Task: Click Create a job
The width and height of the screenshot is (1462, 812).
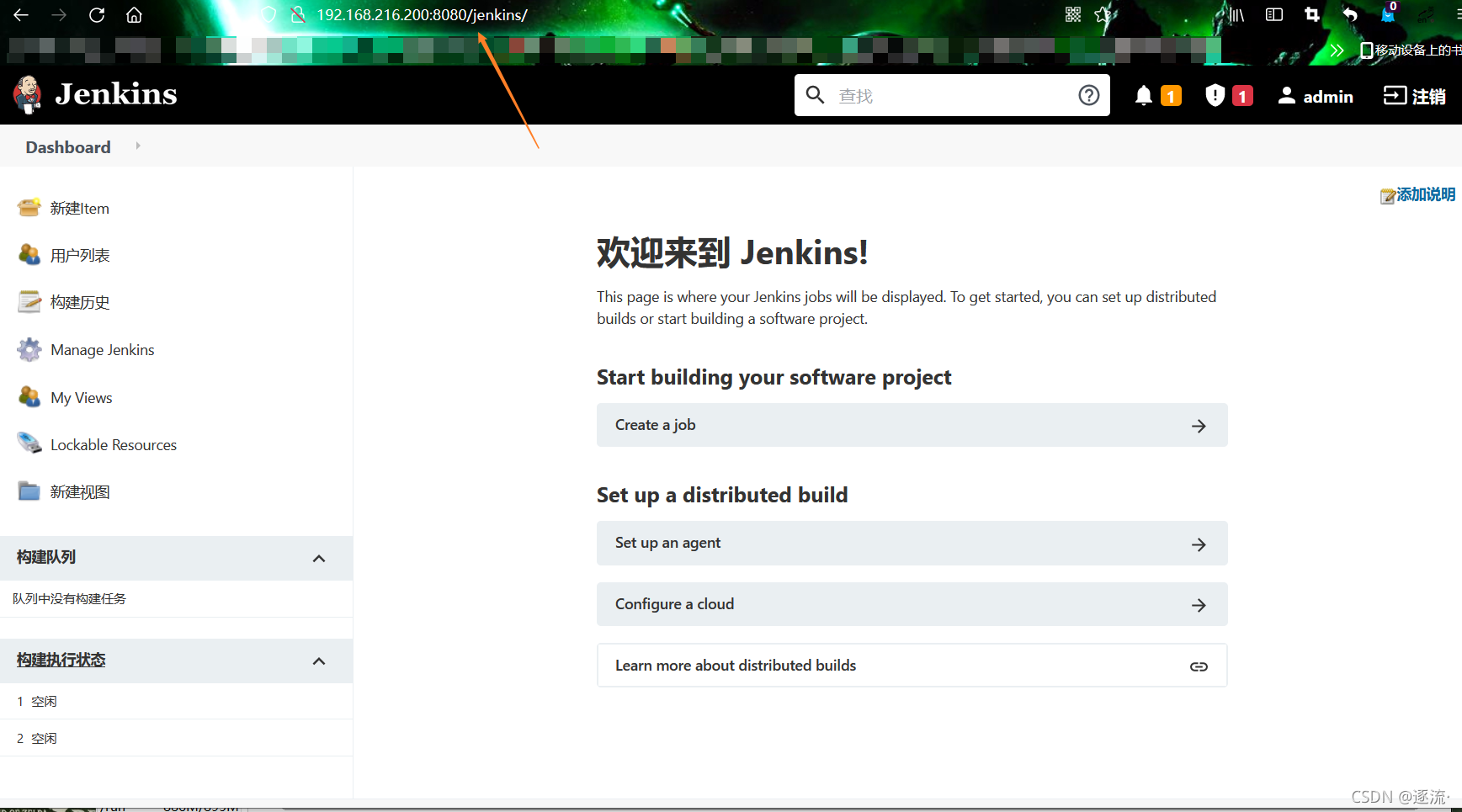Action: coord(912,425)
